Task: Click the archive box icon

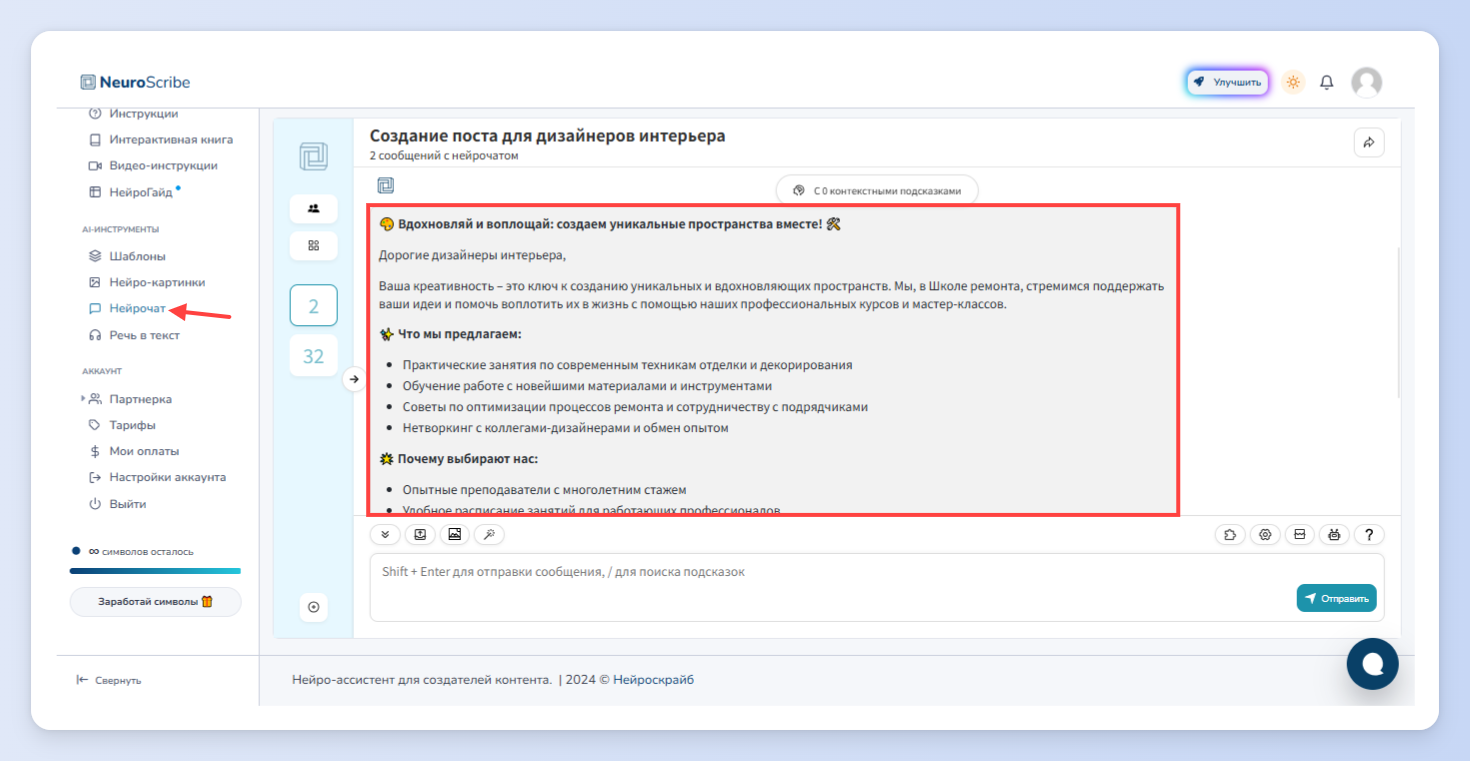Action: click(x=1300, y=535)
